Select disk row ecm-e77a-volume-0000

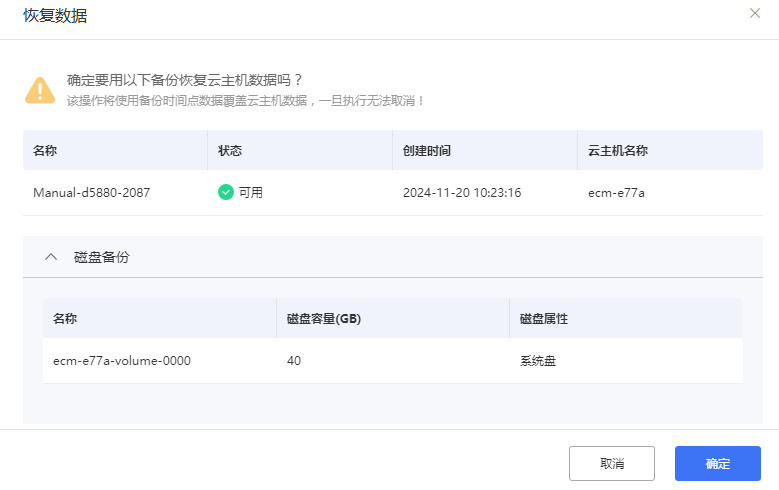click(x=121, y=360)
